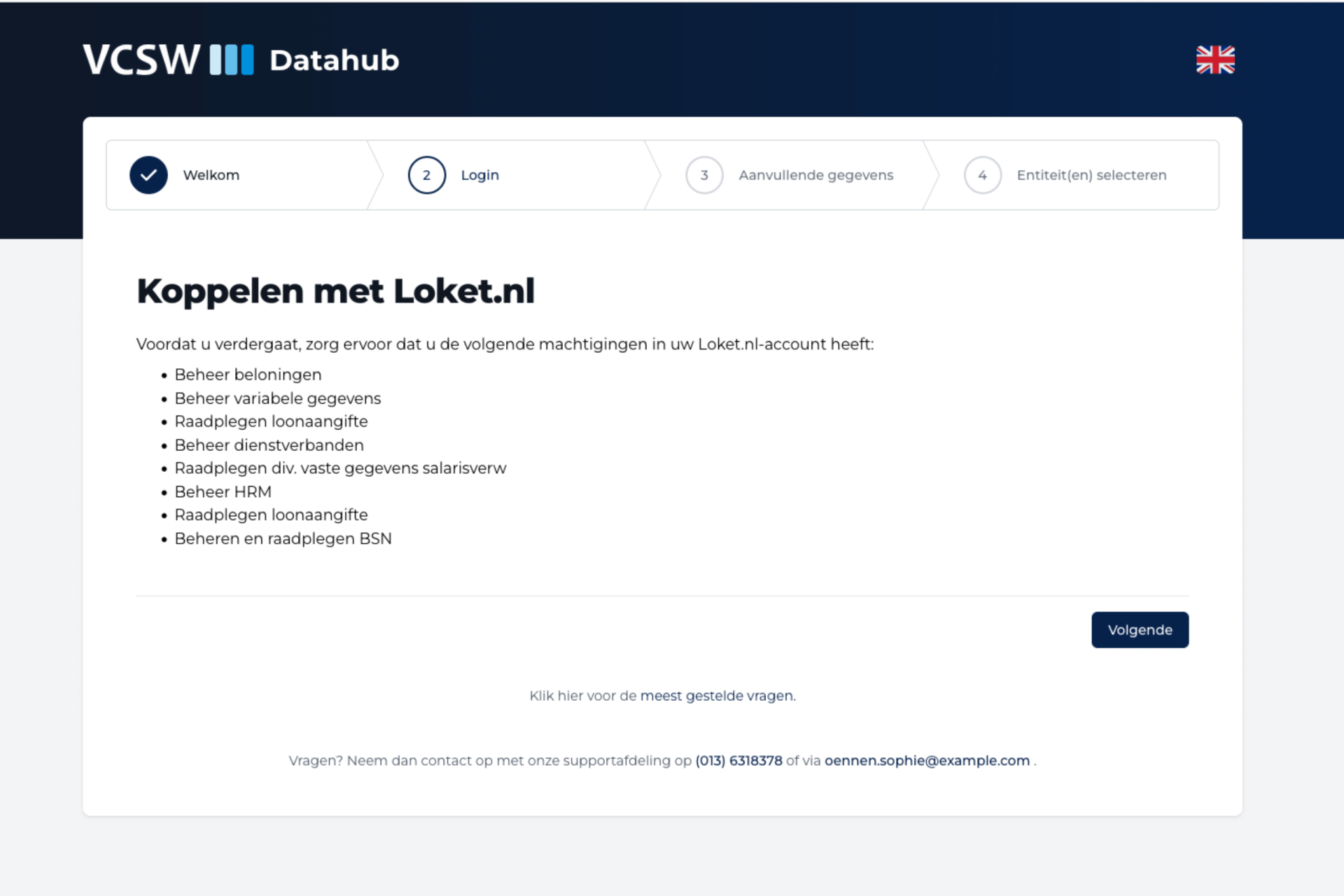Viewport: 1344px width, 896px height.
Task: Open the meest gestelde vragen link
Action: 717,696
